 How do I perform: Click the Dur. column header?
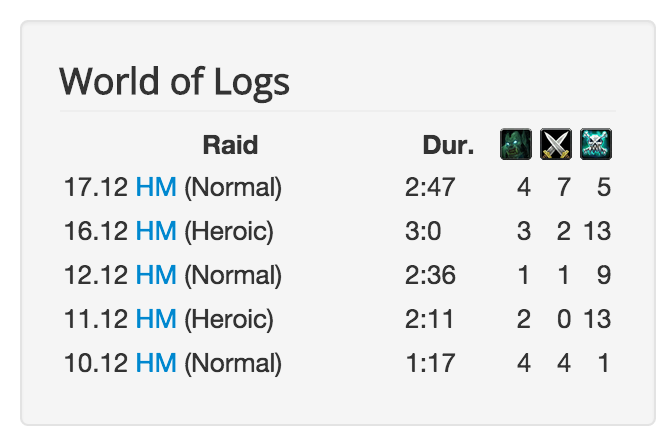click(x=448, y=145)
